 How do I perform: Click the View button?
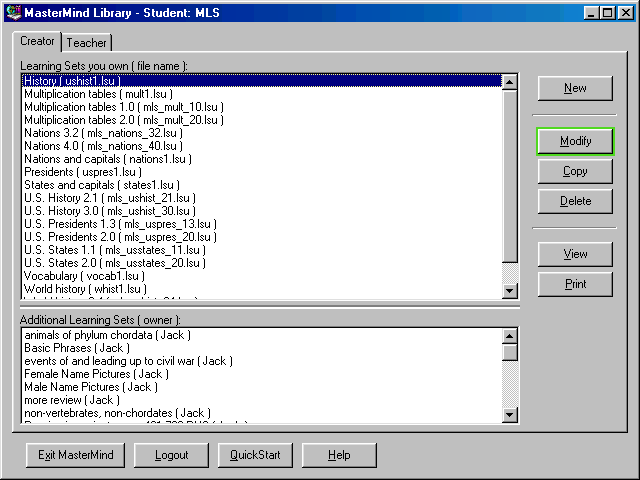[x=575, y=254]
